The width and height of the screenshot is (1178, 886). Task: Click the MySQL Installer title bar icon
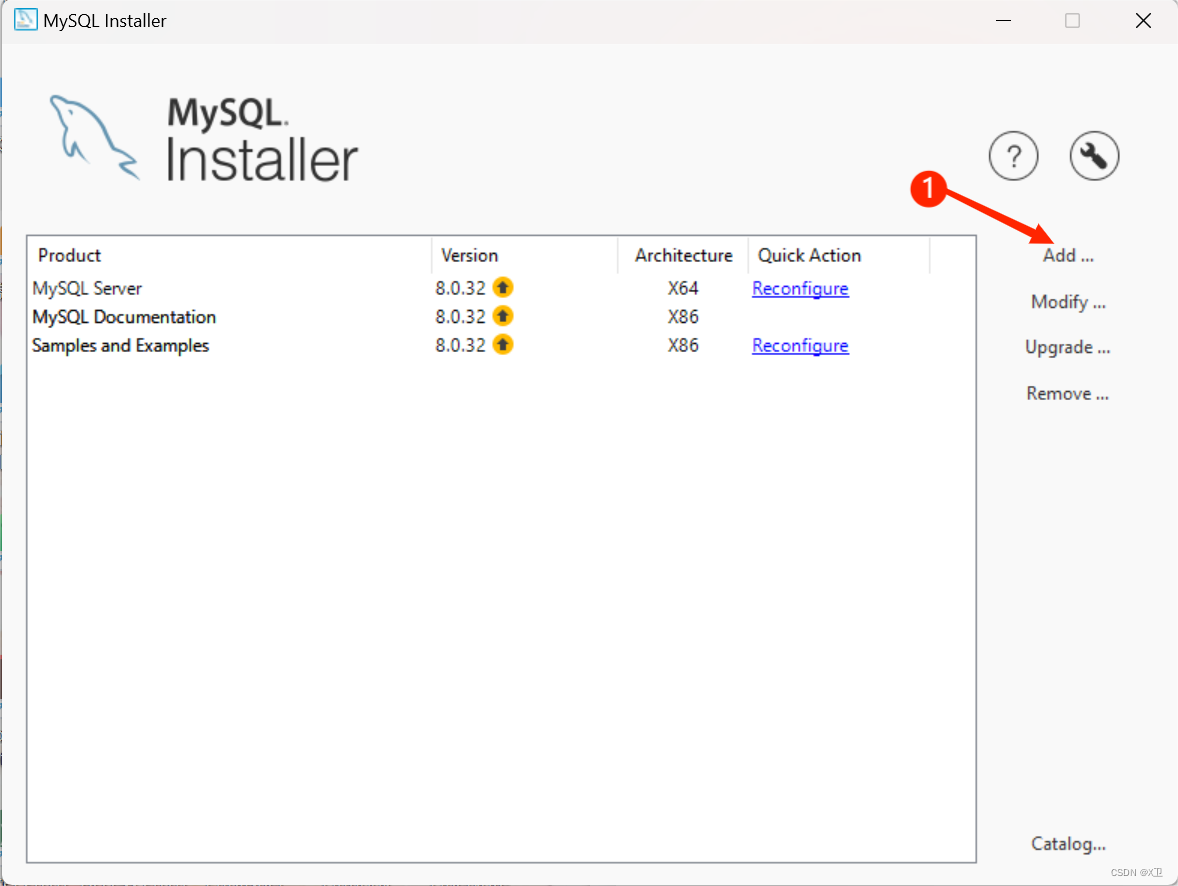[25, 20]
